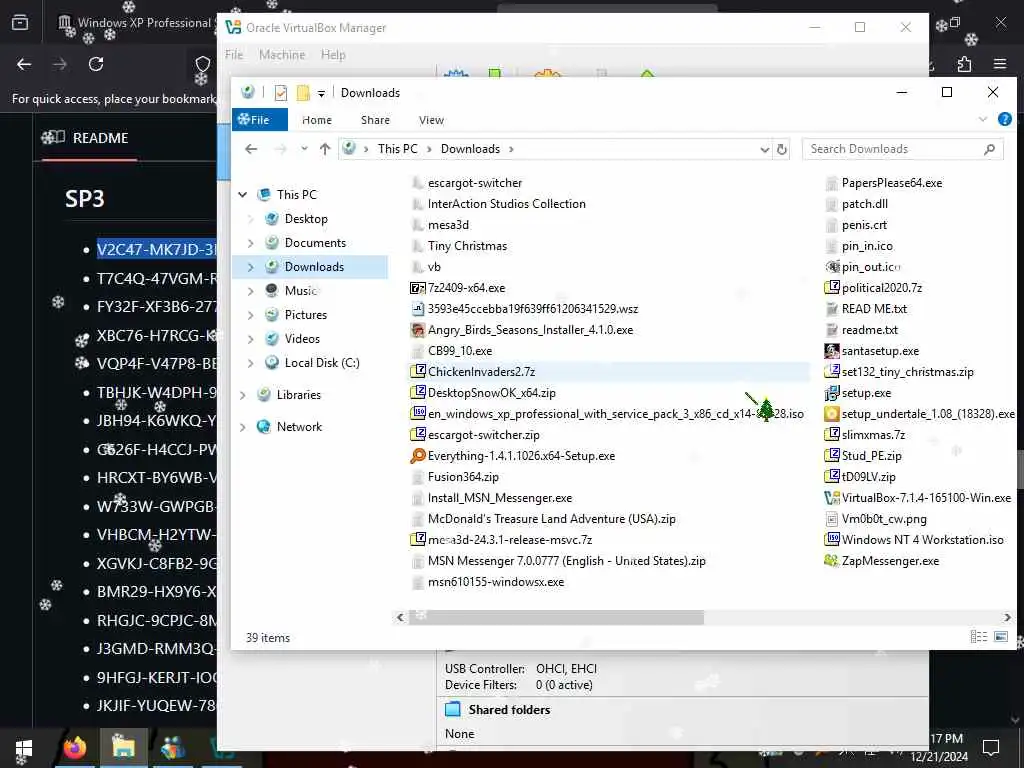Open VirtualBox Manager File menu
Screen dimensions: 1024x768
234,55
